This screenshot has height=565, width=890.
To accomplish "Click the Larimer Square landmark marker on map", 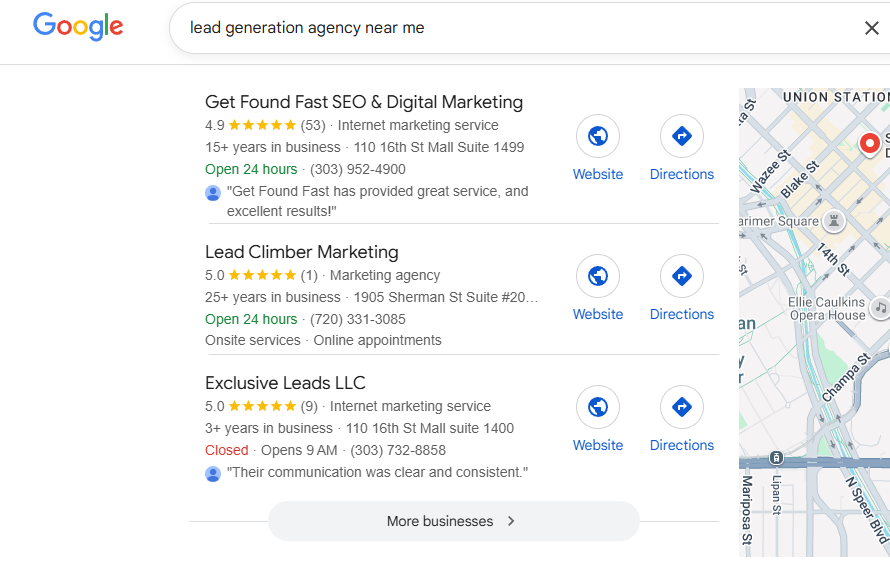I will pos(834,221).
